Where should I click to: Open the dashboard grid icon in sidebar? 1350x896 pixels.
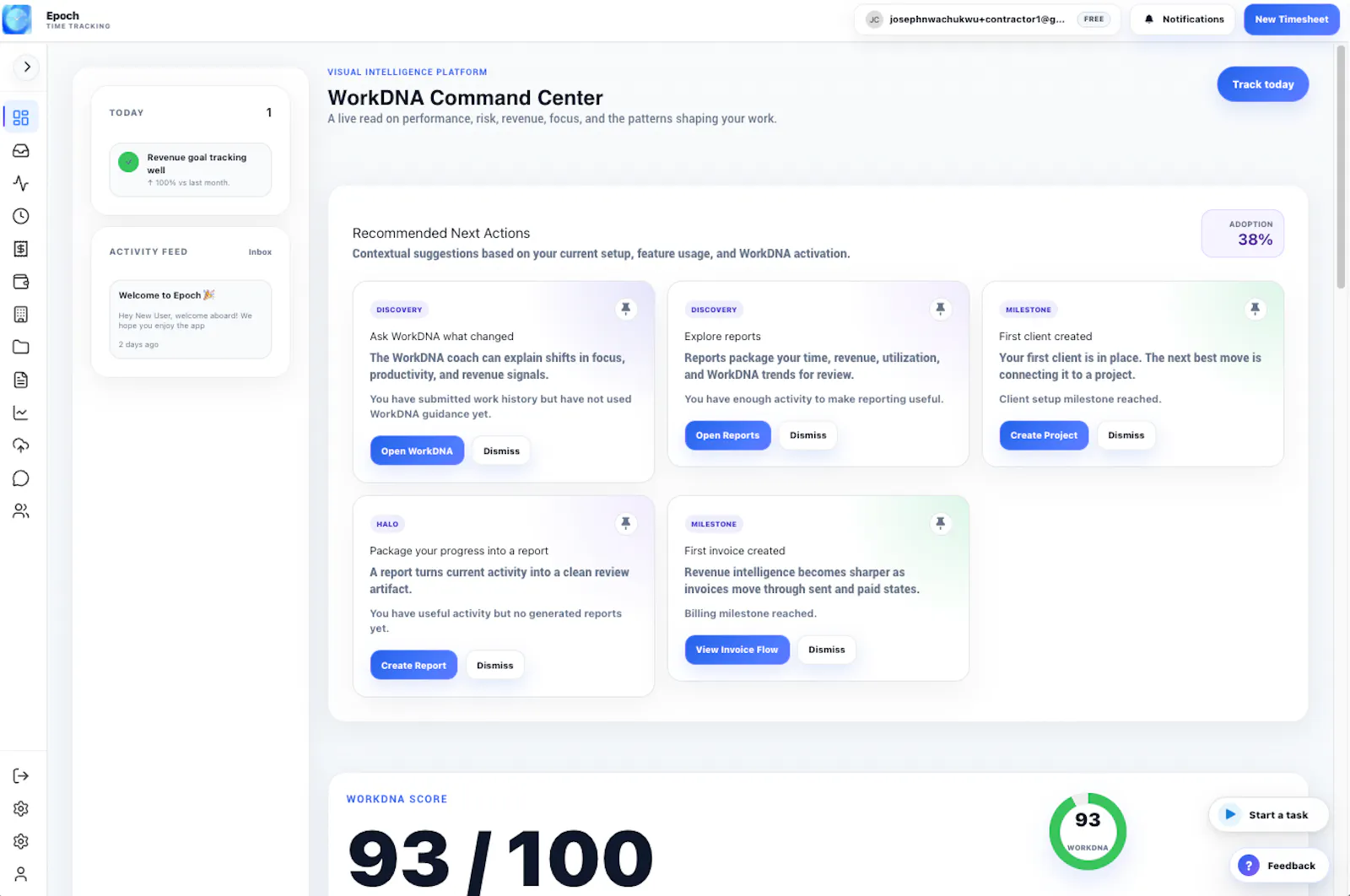pos(21,117)
